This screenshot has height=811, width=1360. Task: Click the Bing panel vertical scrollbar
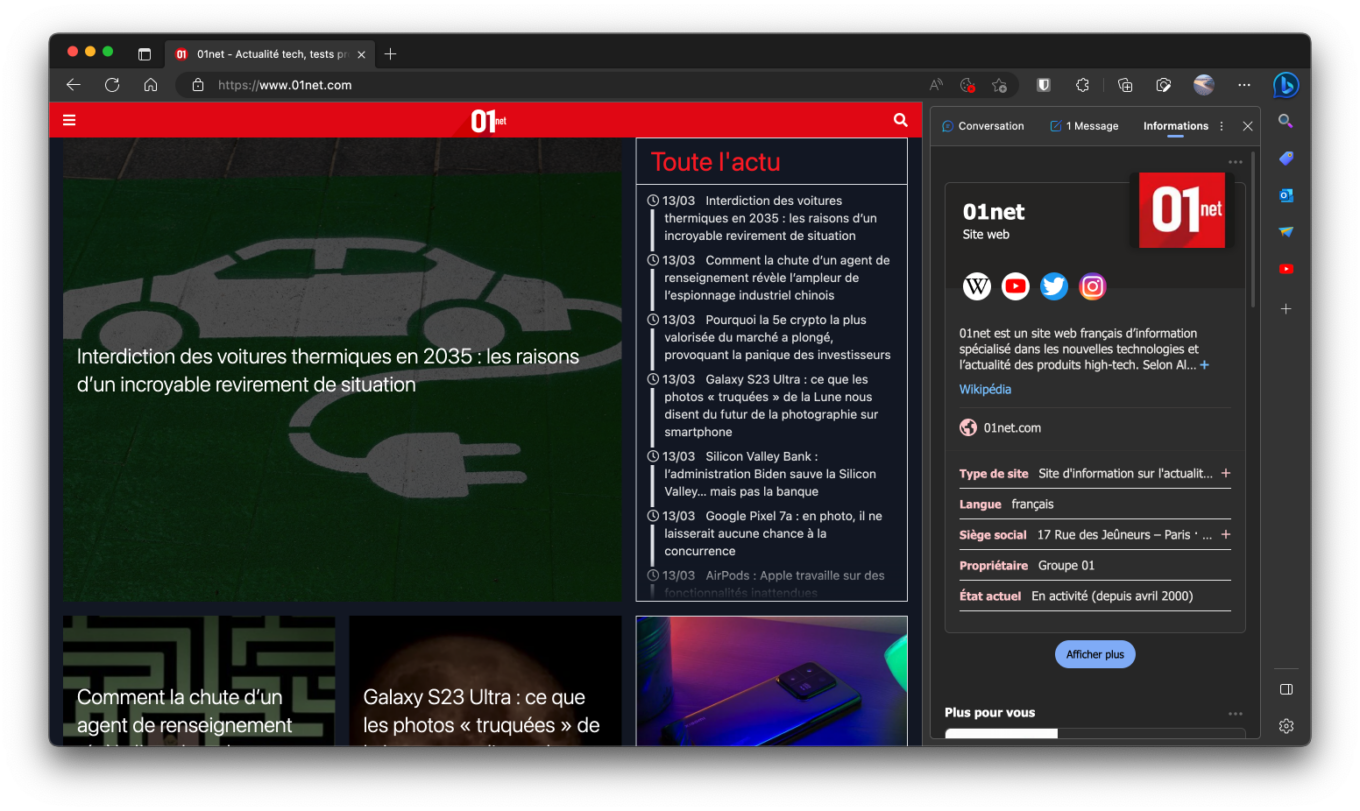1253,230
